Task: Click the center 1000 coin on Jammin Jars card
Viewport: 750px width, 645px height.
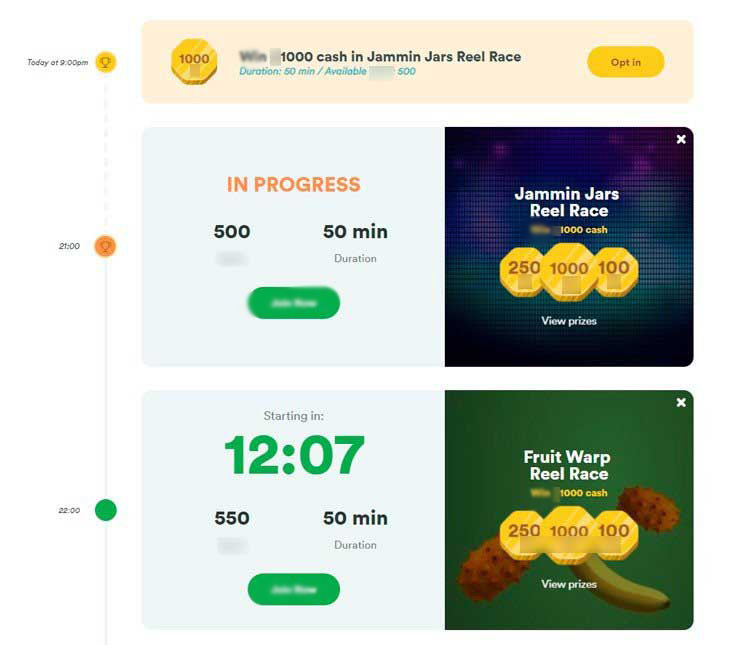Action: (569, 270)
